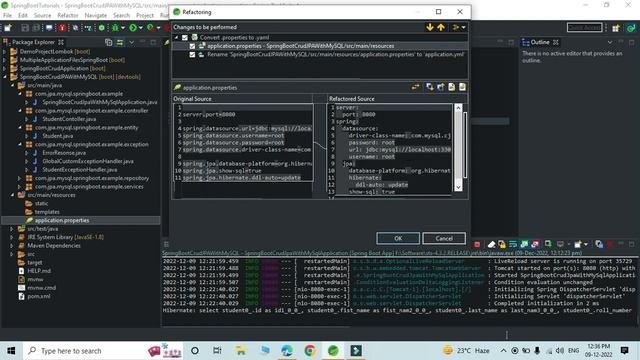Open the Edit menu

22,15
